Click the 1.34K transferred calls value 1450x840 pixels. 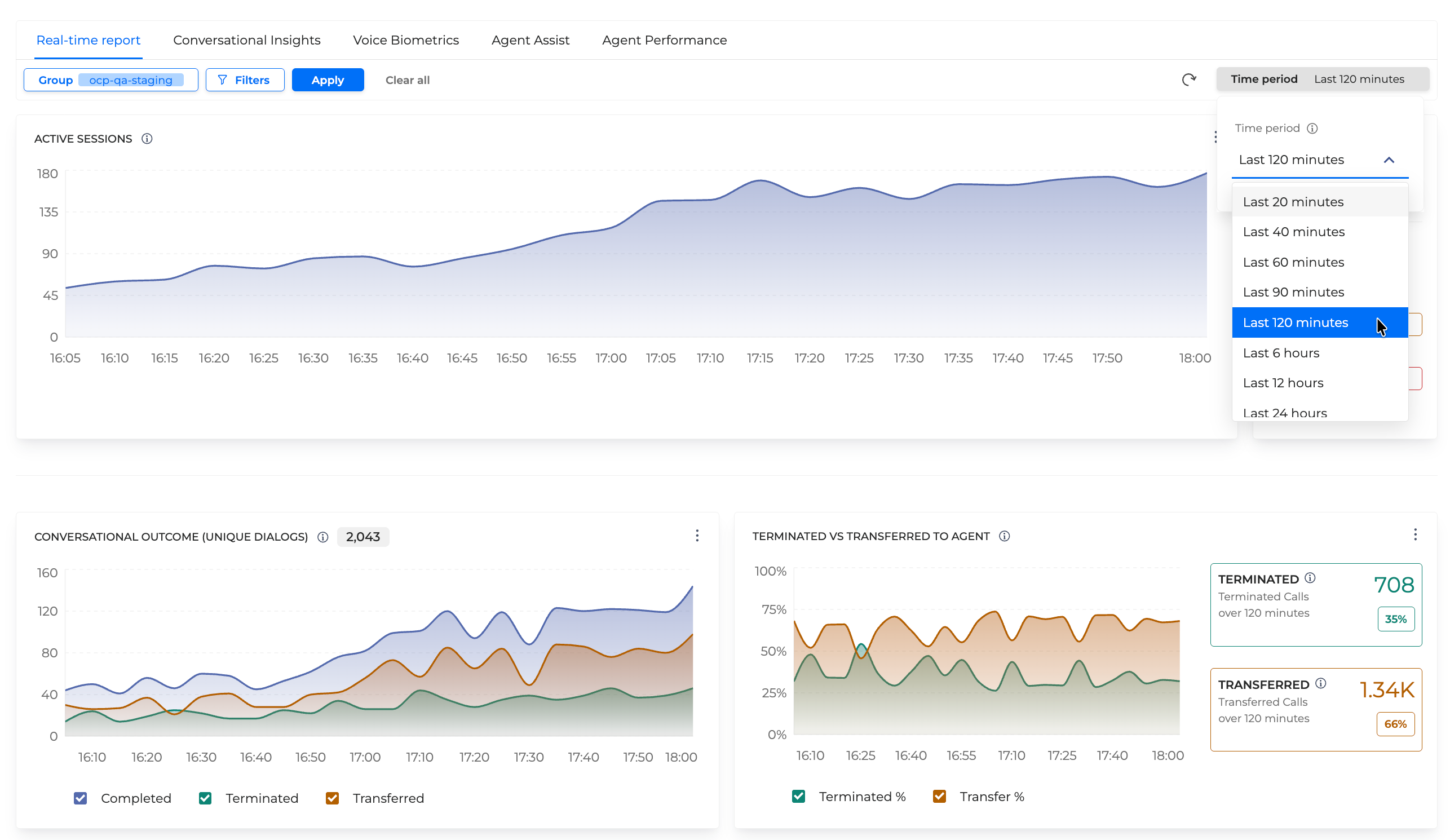point(1386,690)
